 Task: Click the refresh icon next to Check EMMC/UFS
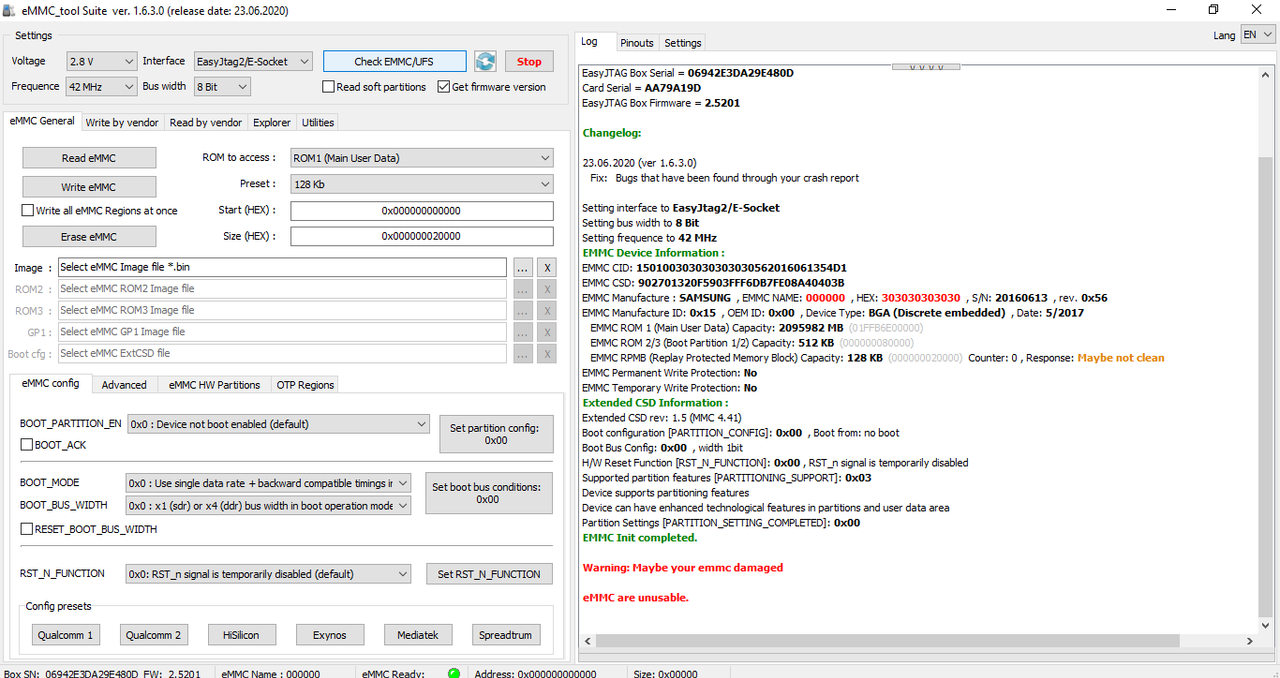485,61
